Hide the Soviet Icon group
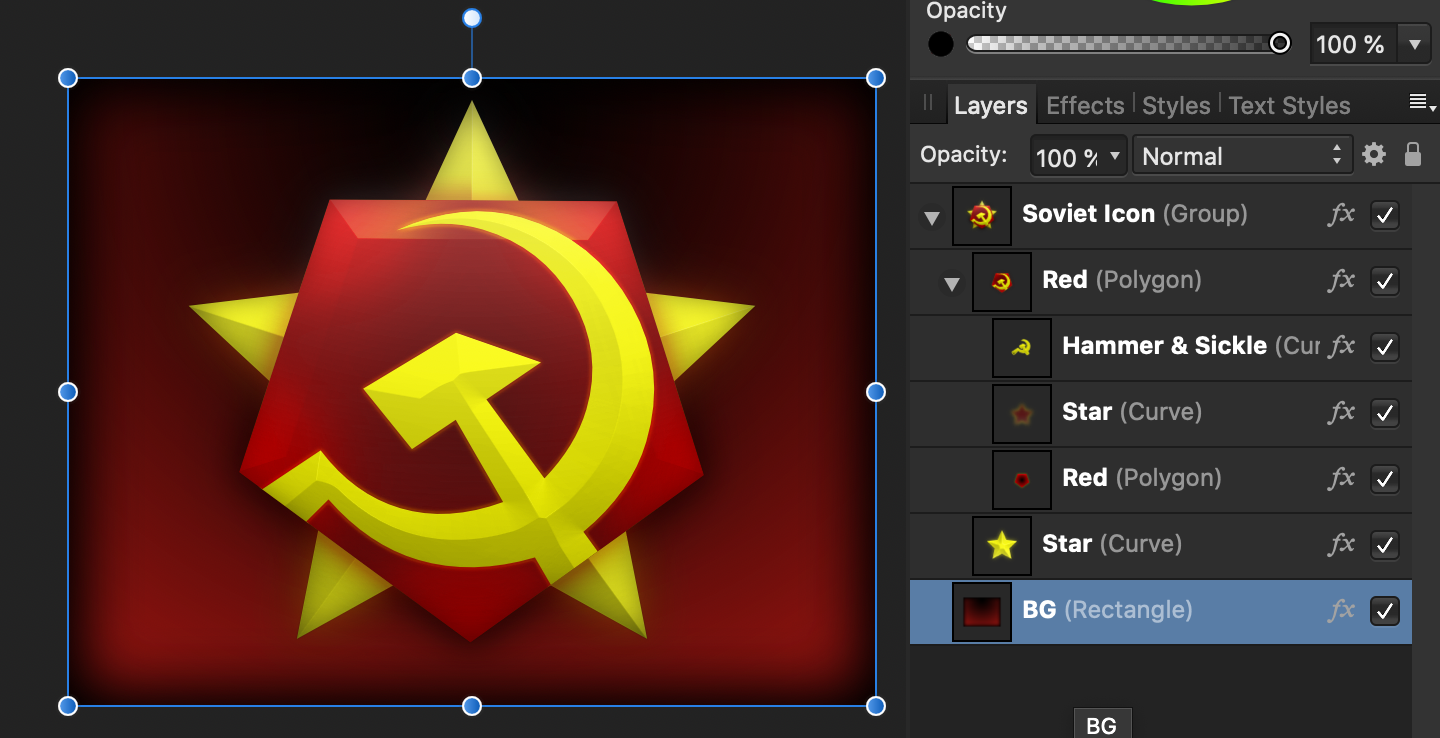Viewport: 1440px width, 738px height. [1384, 215]
